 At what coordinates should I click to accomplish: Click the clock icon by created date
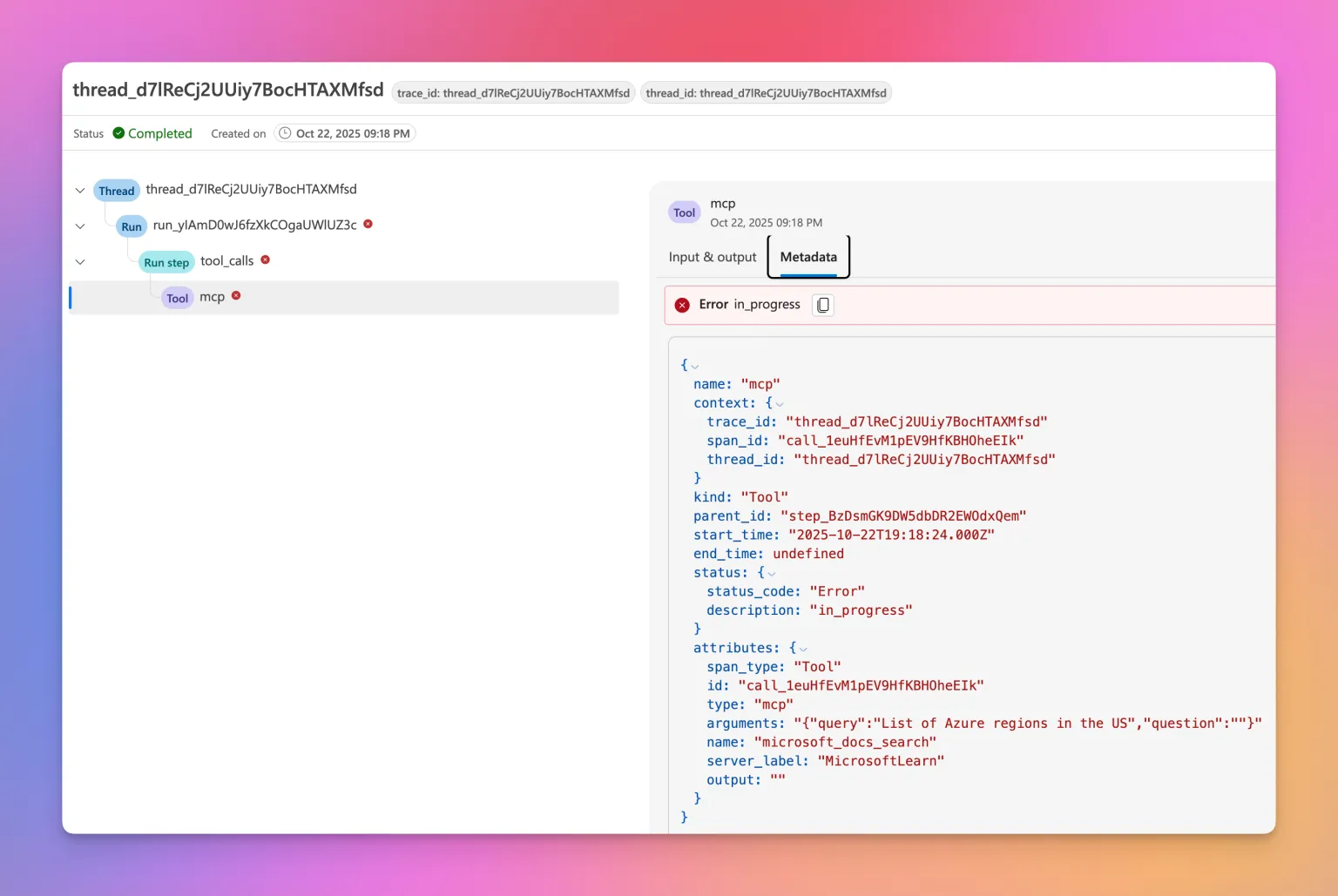click(x=285, y=133)
